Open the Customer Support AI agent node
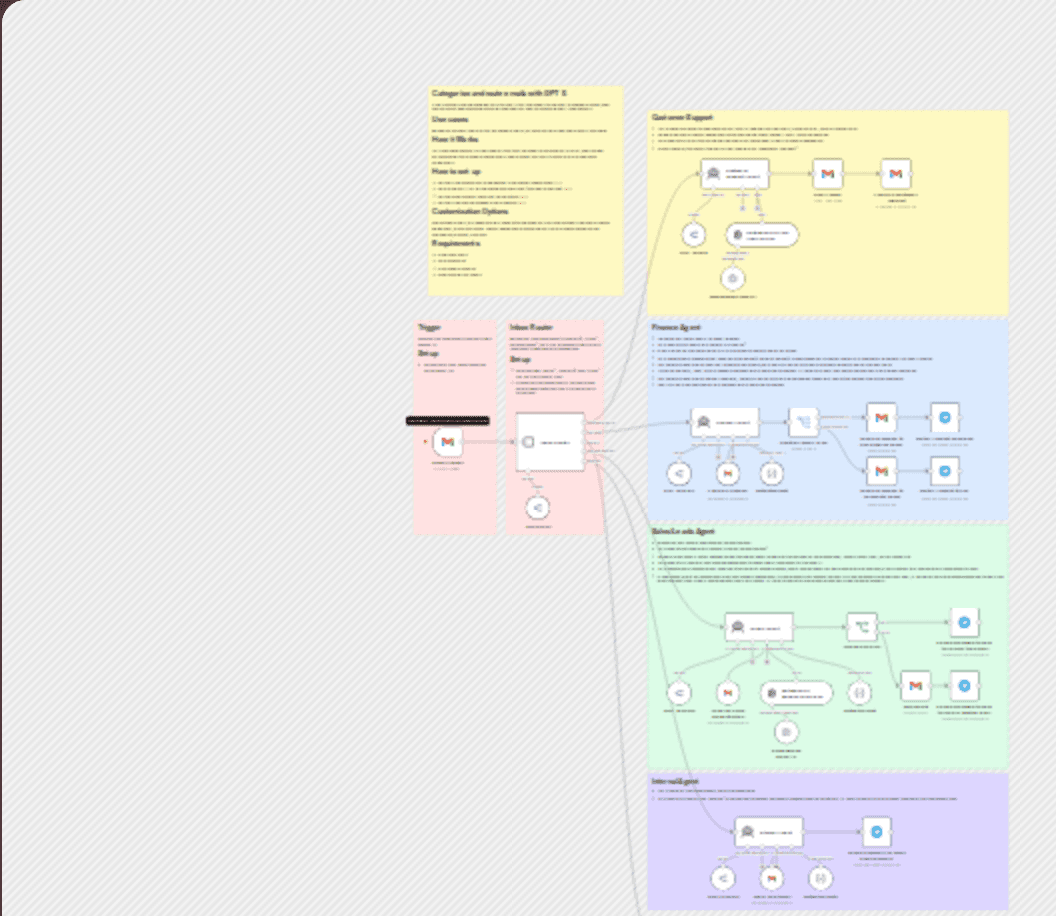Screen dimensions: 1056x916 coord(735,174)
